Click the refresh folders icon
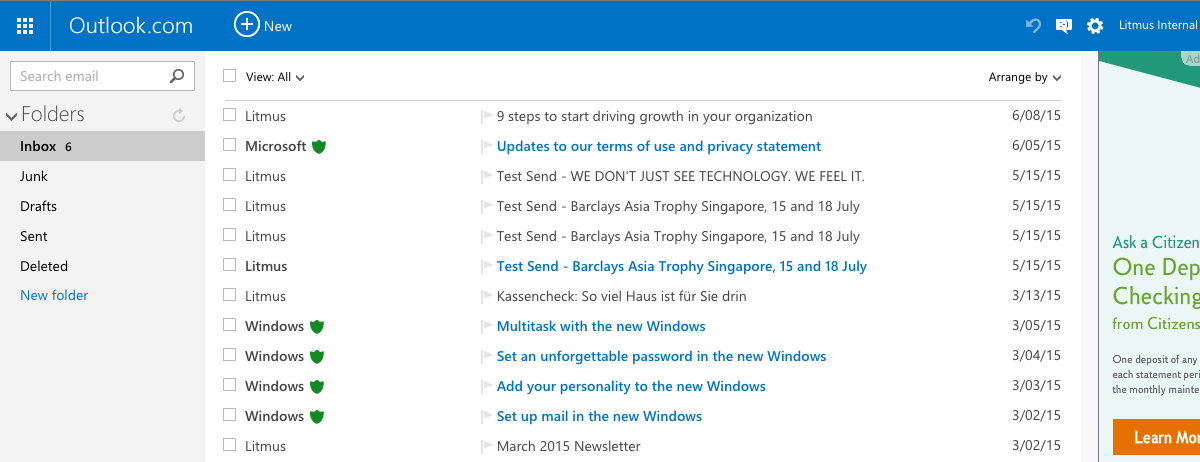Screen dimensions: 1200x462 click(x=179, y=116)
